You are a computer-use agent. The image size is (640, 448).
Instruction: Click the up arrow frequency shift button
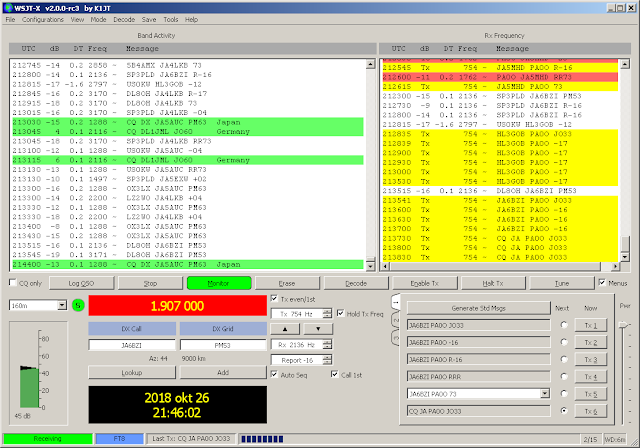click(x=285, y=329)
